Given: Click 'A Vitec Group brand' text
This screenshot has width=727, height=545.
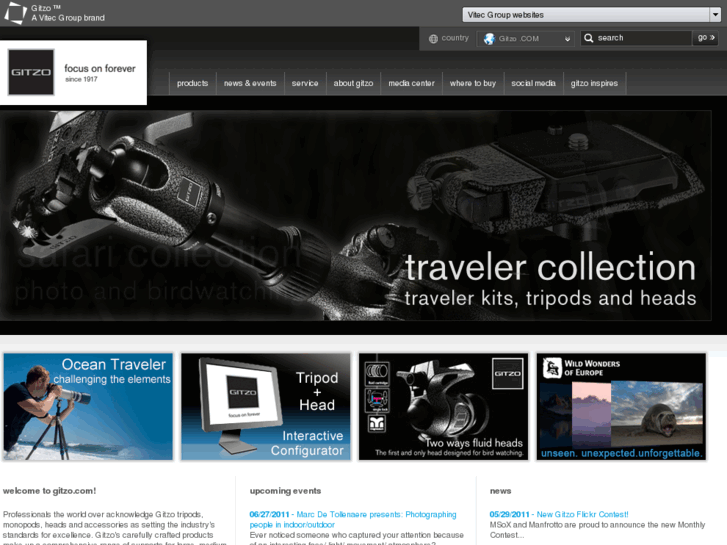Looking at the screenshot, I should [68, 18].
